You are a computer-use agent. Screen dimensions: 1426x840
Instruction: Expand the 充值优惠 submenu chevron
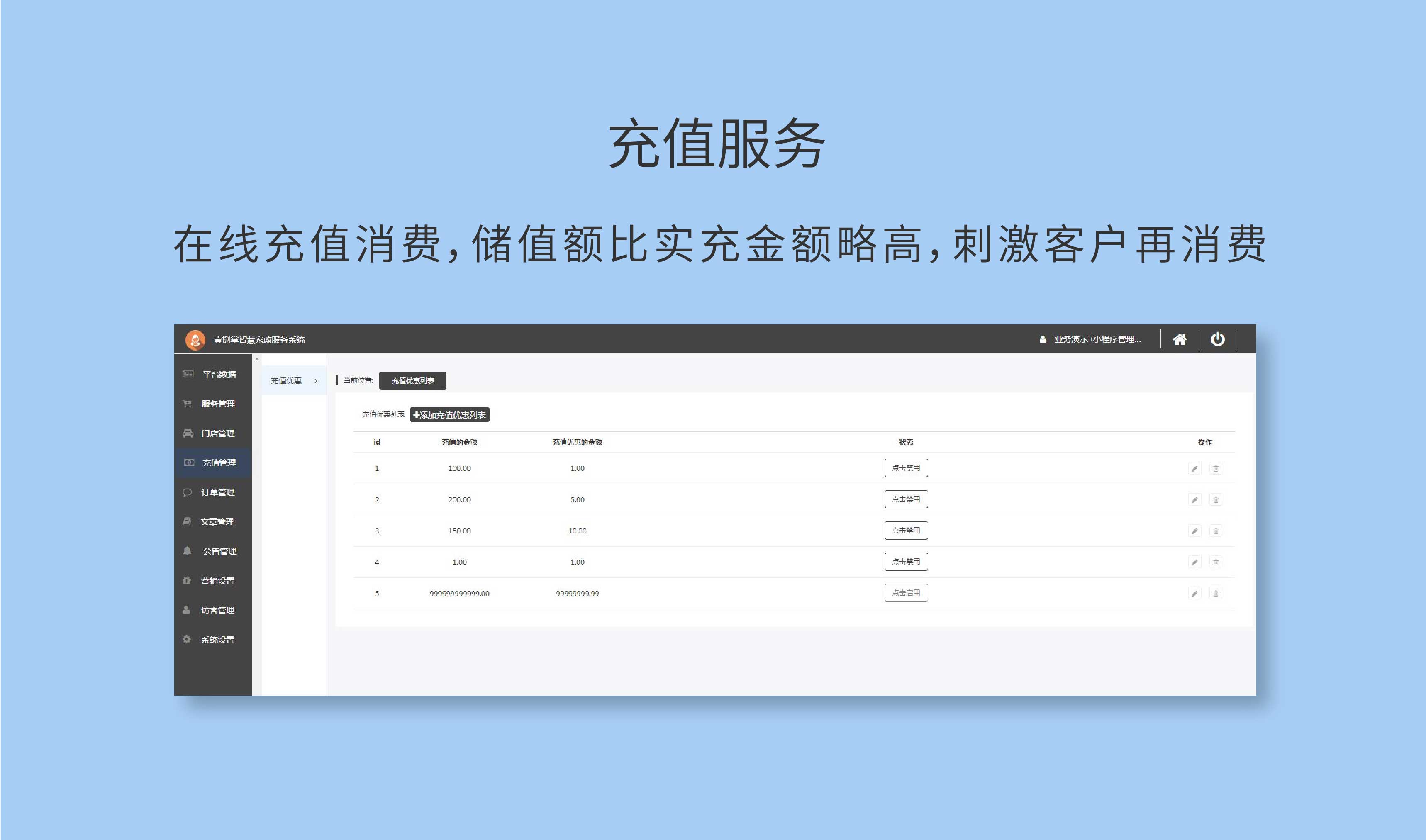316,381
